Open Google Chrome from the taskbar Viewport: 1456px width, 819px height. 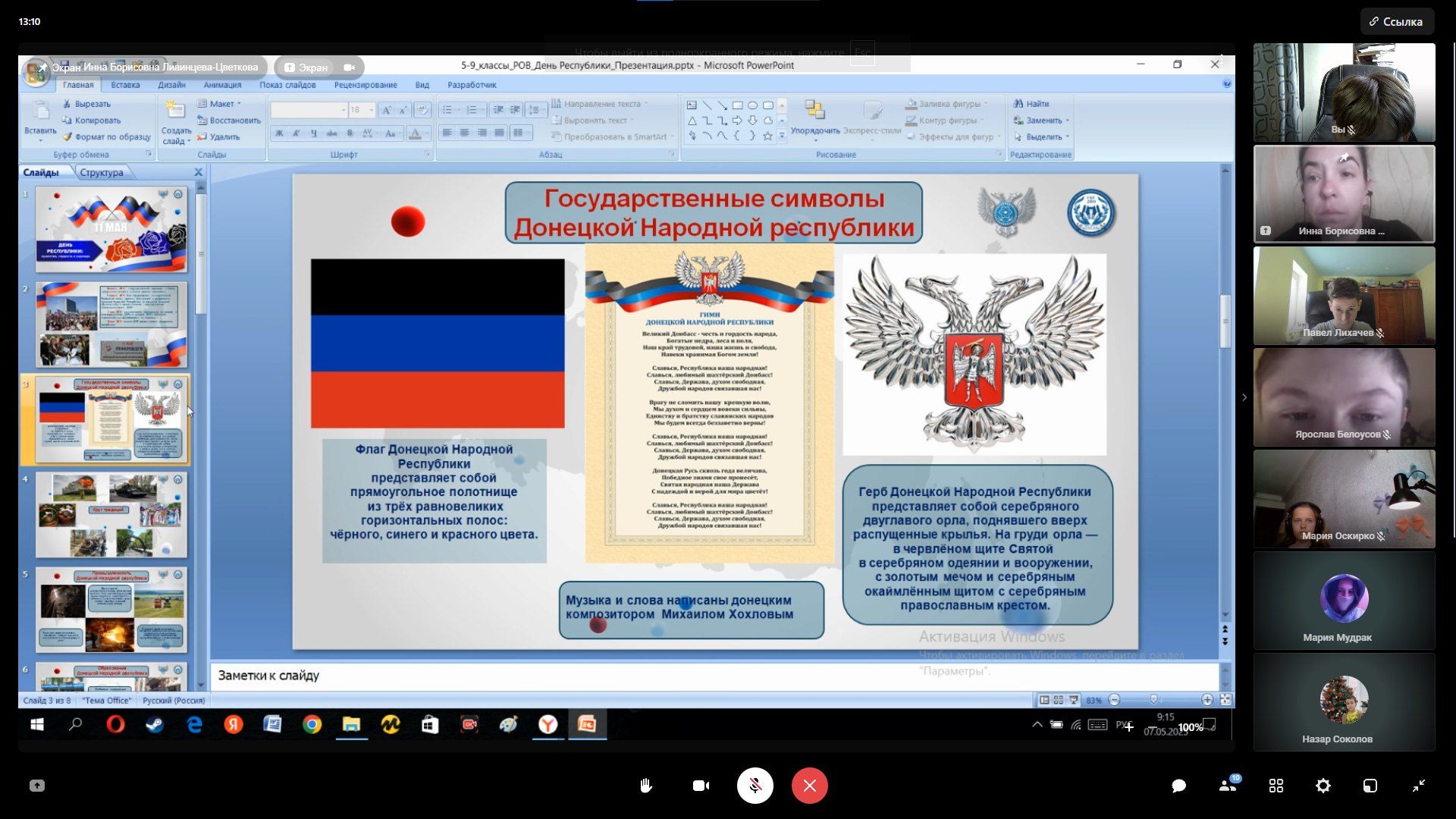point(312,725)
